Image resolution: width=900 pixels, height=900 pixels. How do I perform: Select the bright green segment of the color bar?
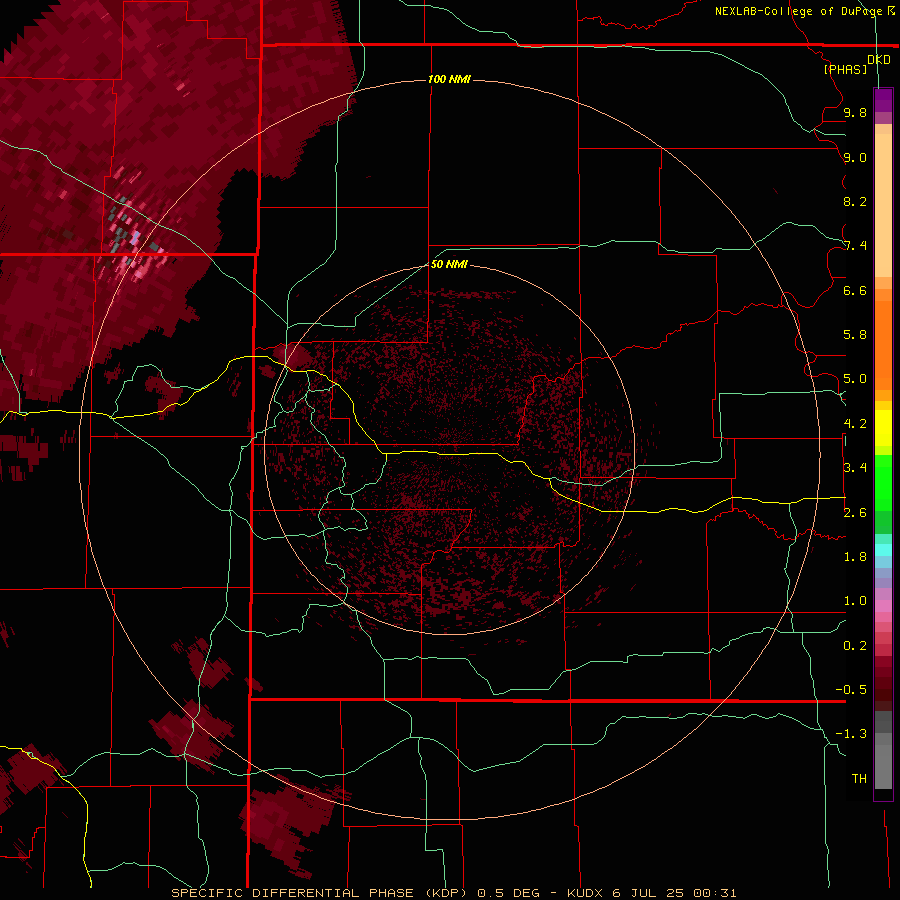pos(883,483)
